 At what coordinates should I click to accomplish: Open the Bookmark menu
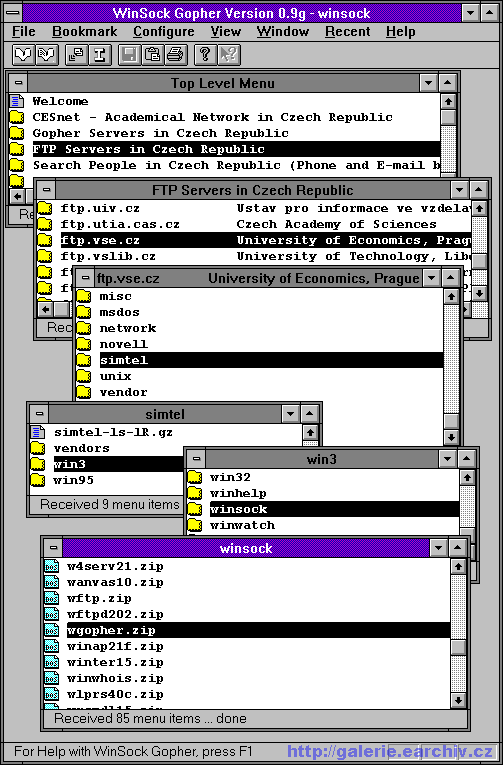point(84,32)
